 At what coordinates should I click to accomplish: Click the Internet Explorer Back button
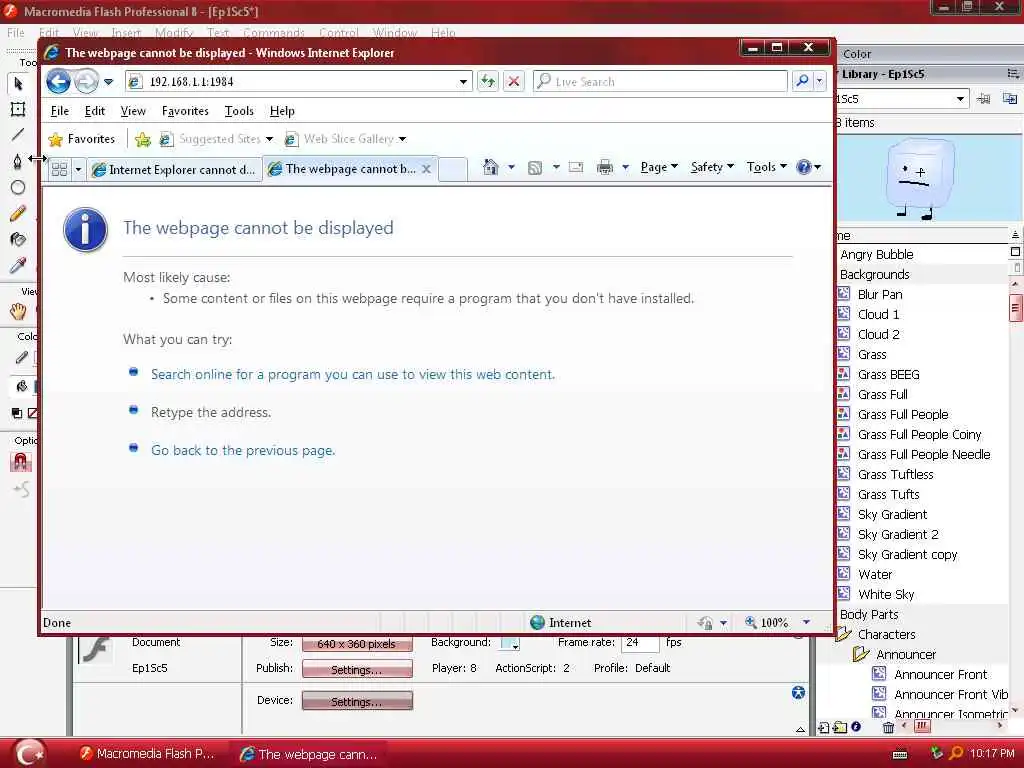(x=59, y=82)
